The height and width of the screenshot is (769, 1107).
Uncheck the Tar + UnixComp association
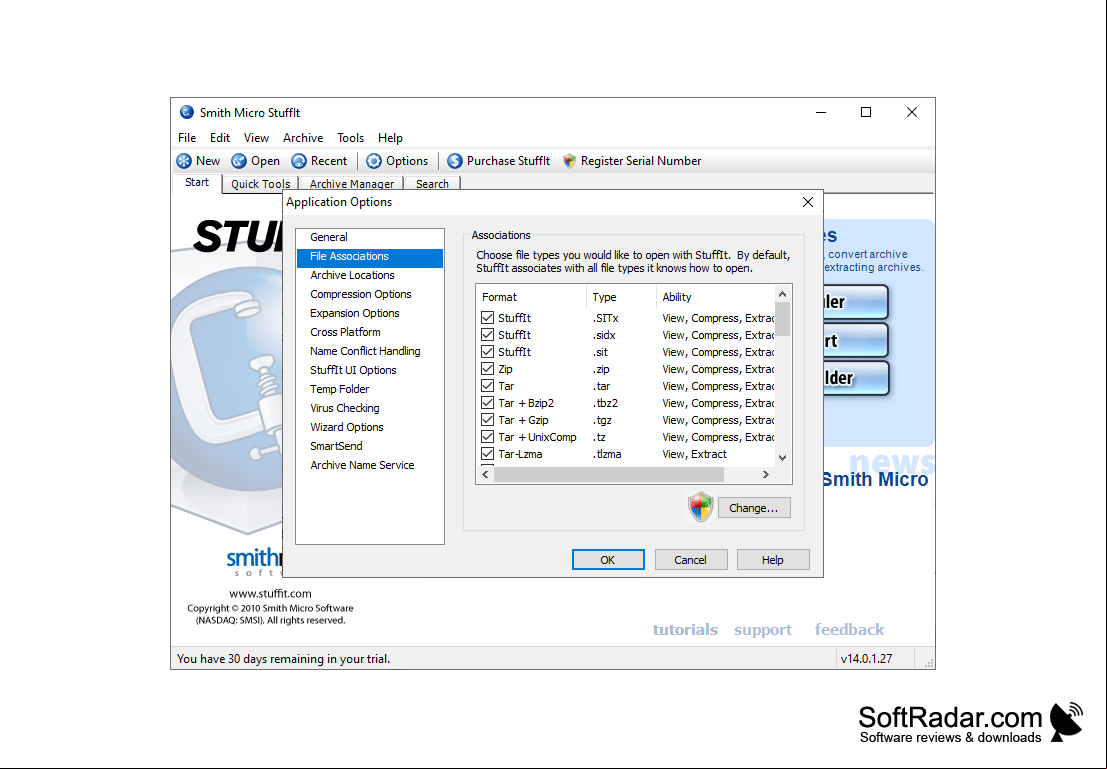(x=487, y=437)
